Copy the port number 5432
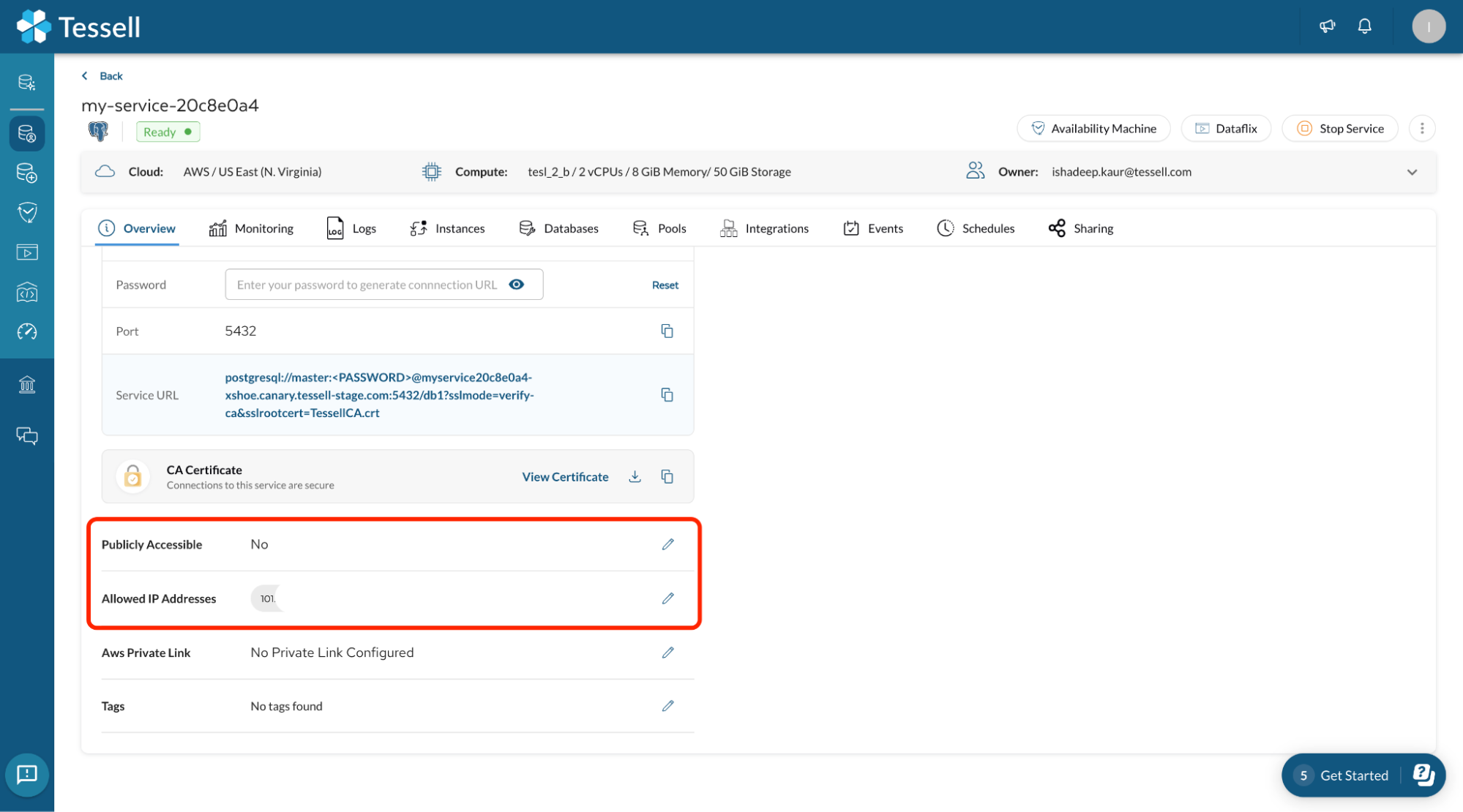This screenshot has height=812, width=1463. [667, 331]
